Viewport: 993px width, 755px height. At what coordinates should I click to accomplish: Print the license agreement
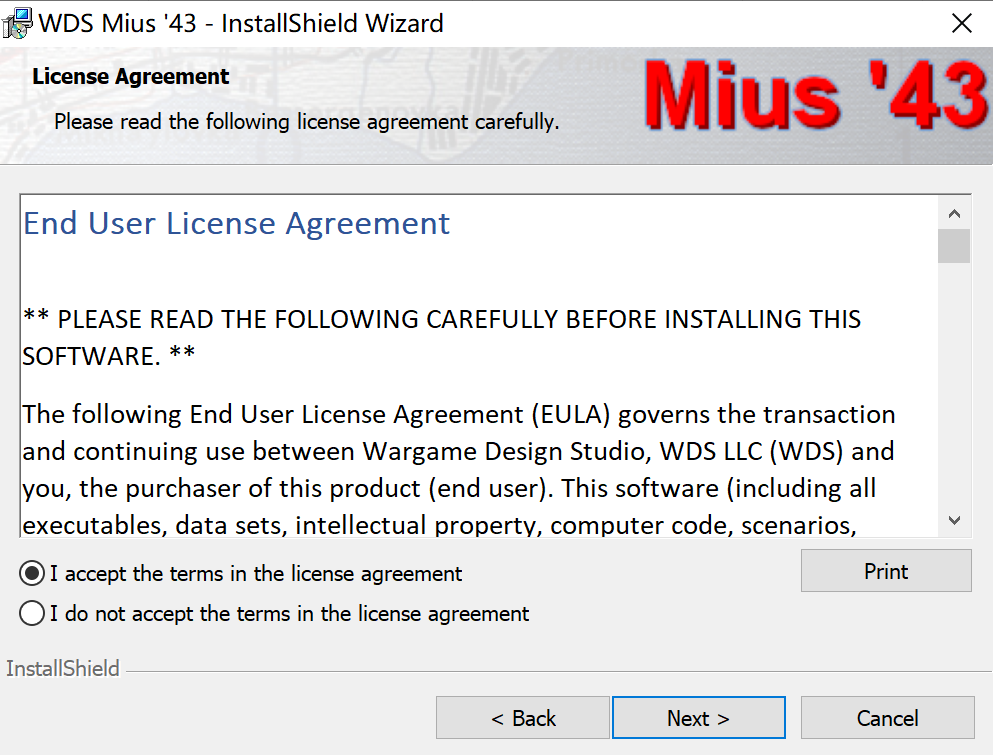[x=886, y=571]
